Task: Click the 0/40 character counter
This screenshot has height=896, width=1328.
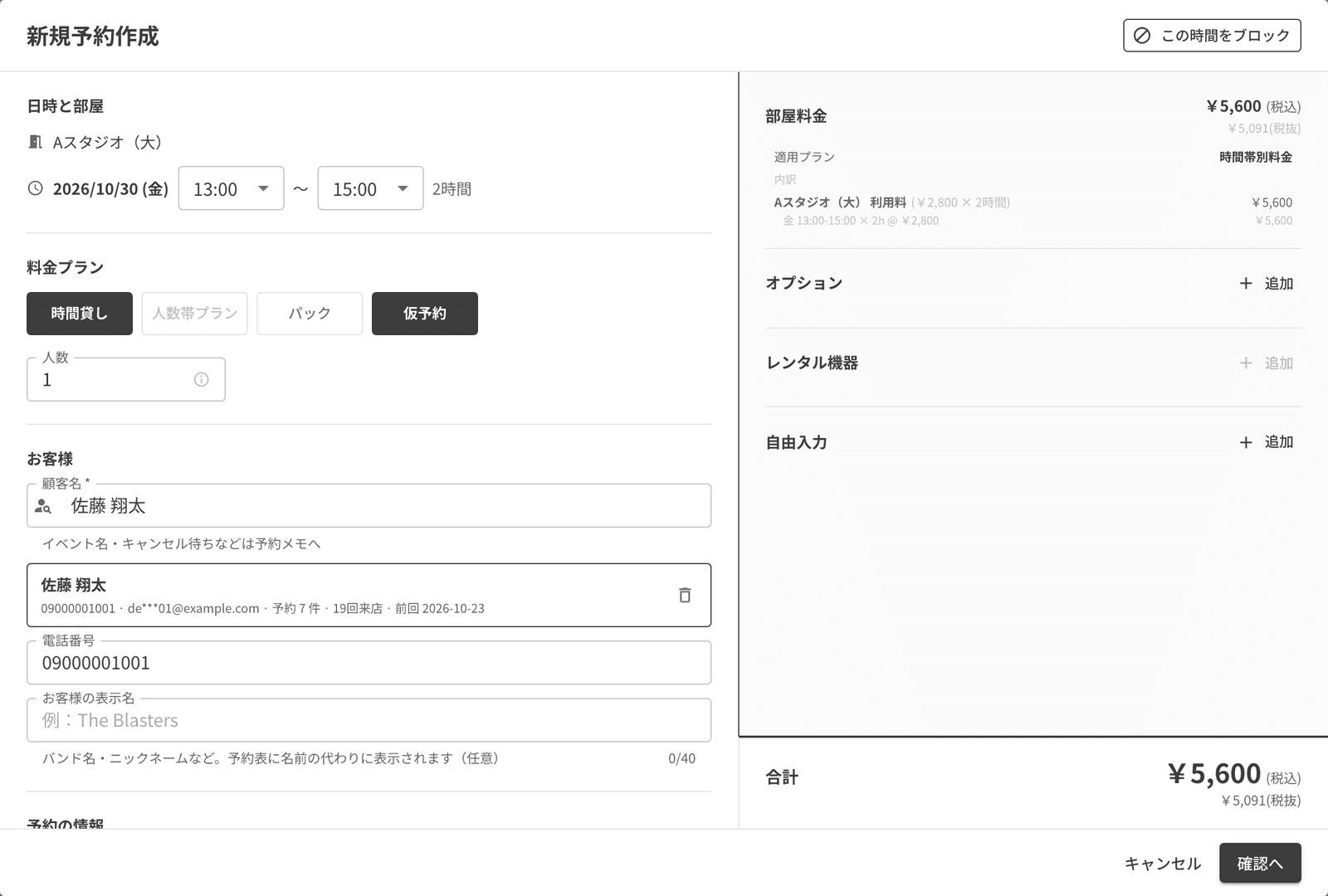Action: 681,758
